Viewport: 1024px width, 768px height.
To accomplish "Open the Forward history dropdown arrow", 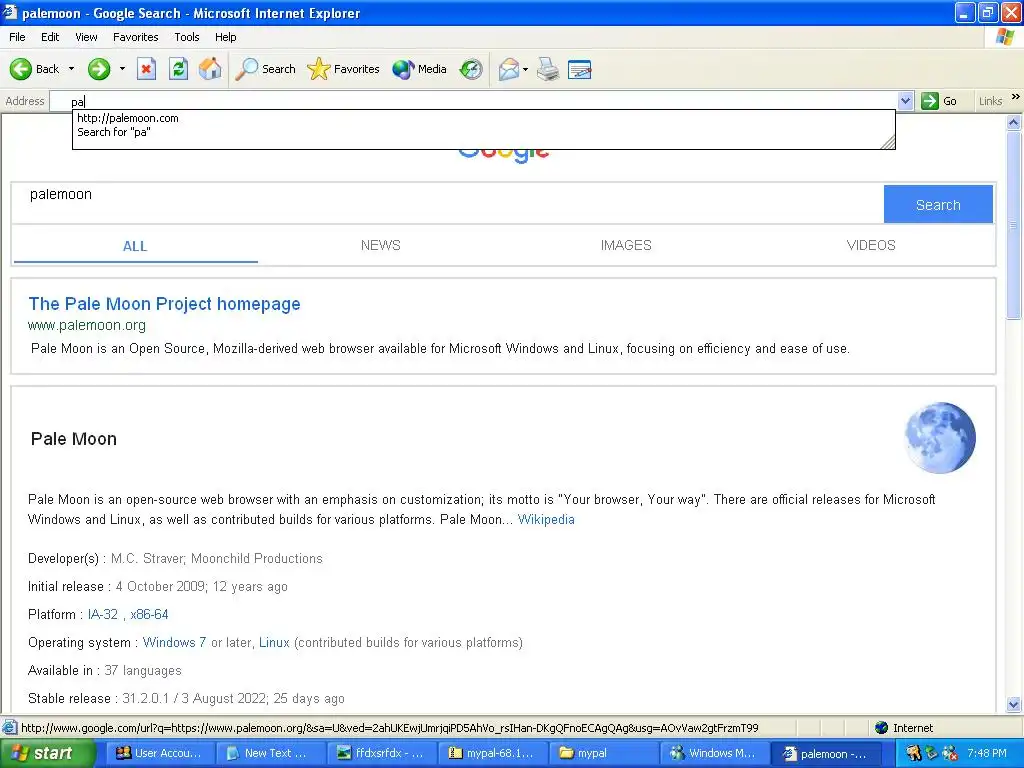I will 122,69.
